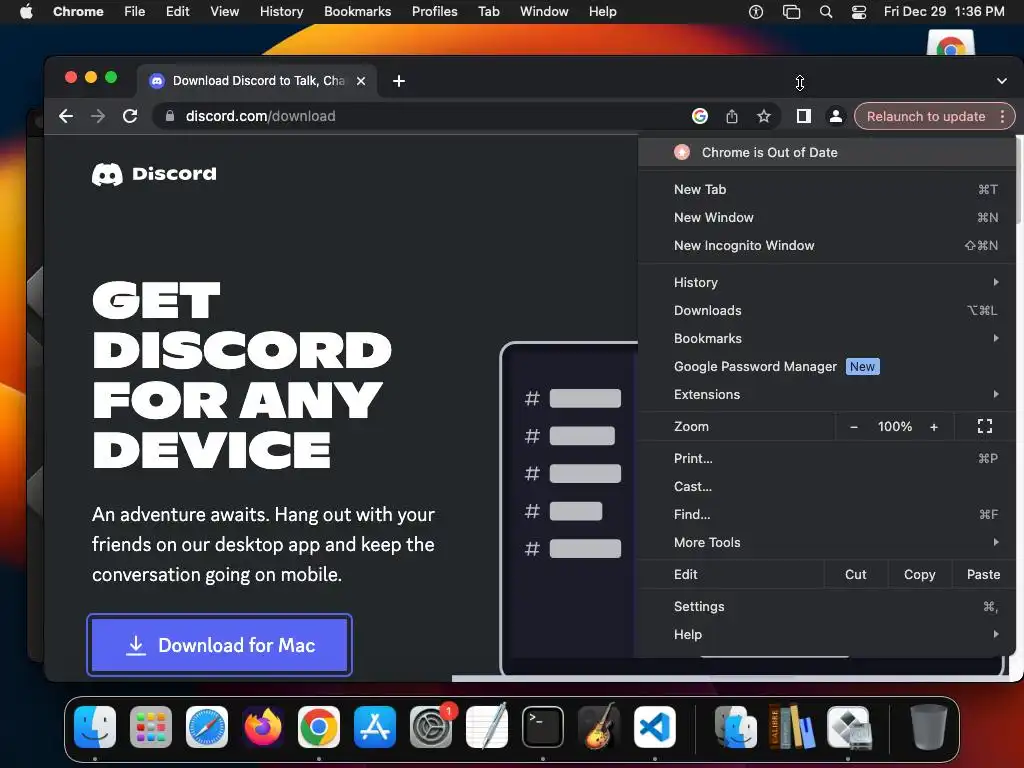Click the Cut button in Edit row

(x=856, y=575)
